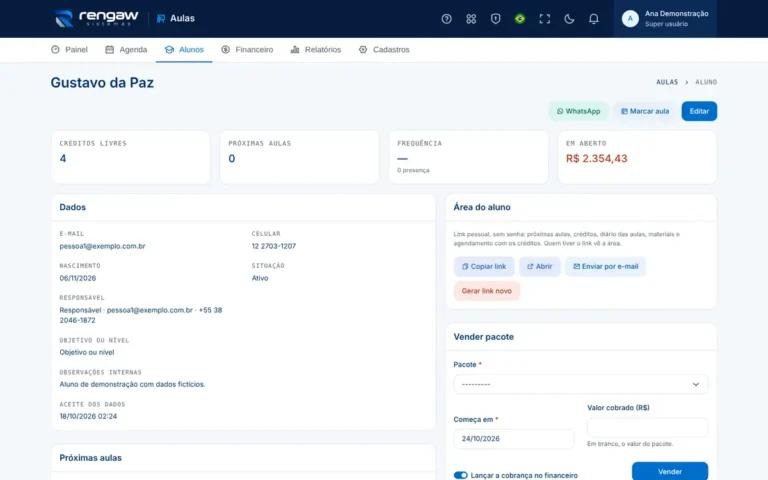Click the shield security icon

[x=495, y=19]
